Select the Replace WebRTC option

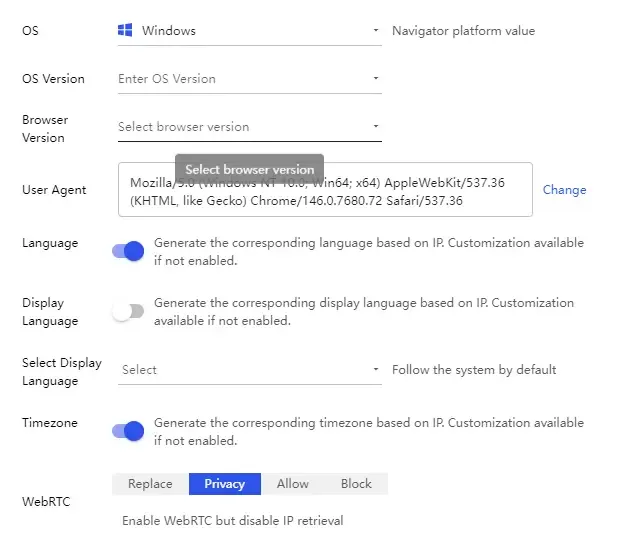[150, 484]
